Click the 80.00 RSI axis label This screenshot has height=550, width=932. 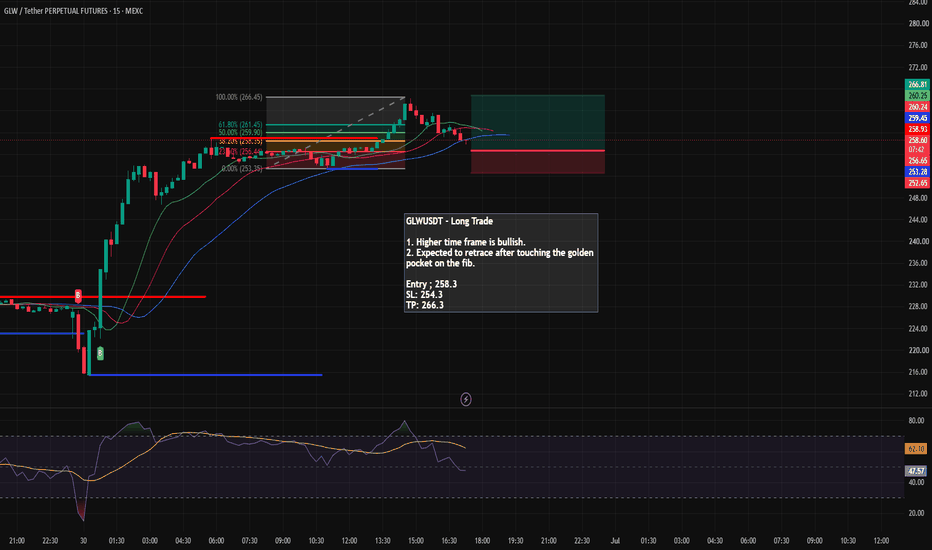point(916,420)
